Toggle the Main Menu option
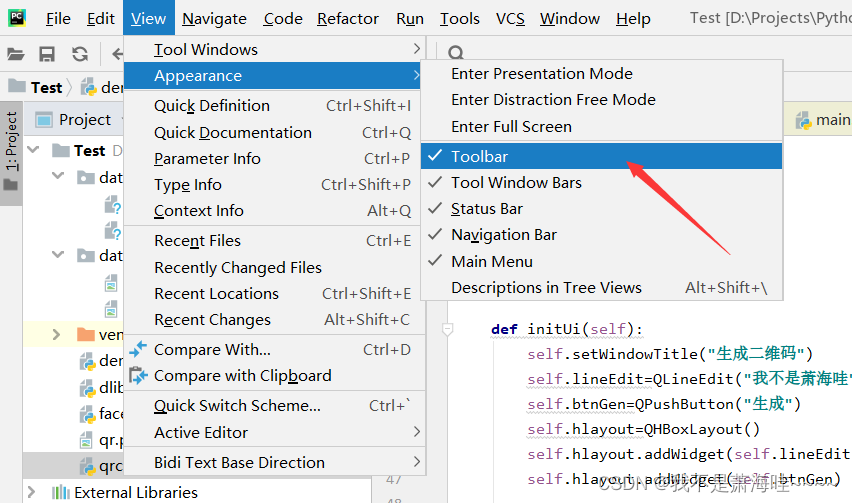 coord(602,261)
